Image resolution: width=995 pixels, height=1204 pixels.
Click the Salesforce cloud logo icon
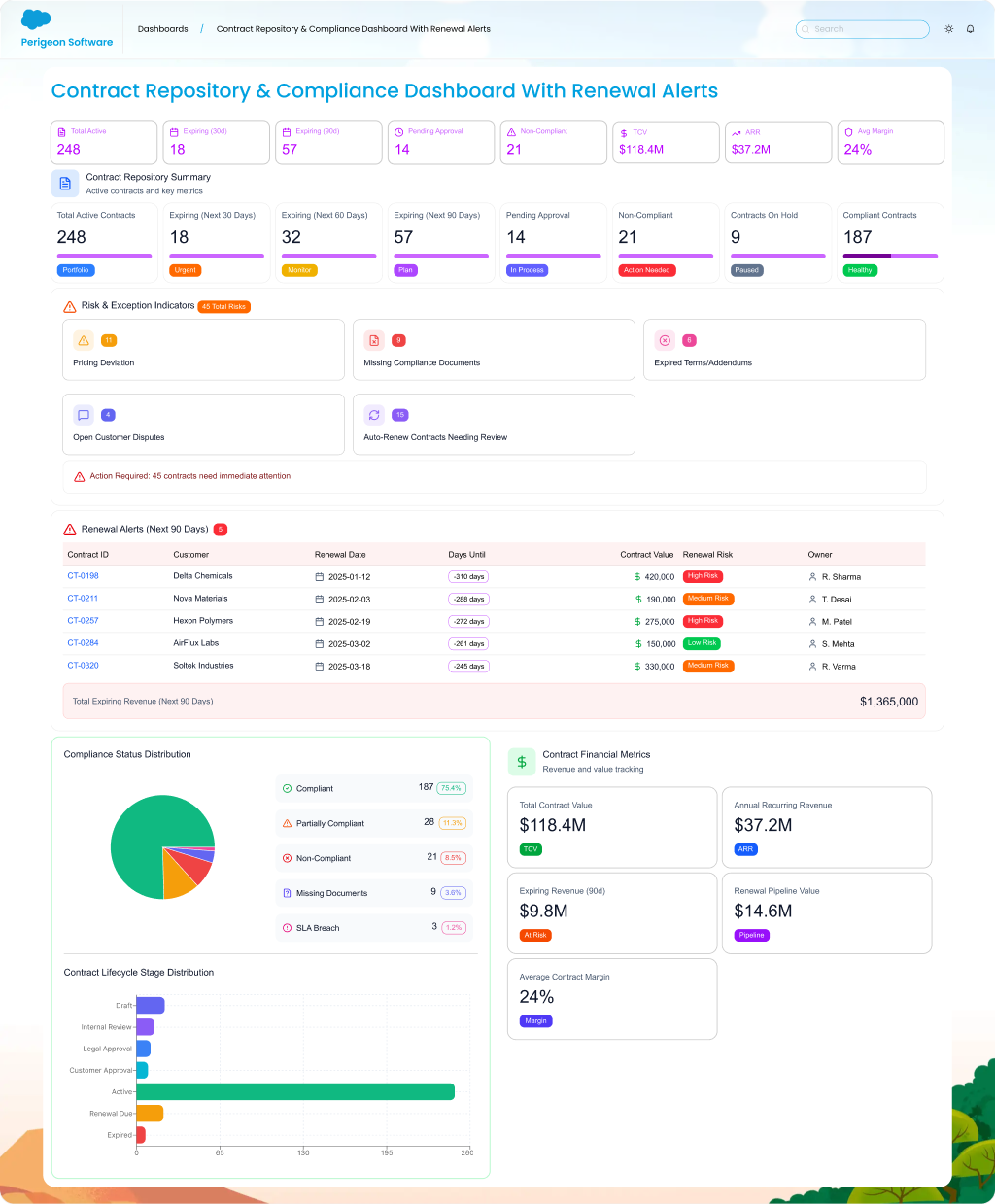36,19
